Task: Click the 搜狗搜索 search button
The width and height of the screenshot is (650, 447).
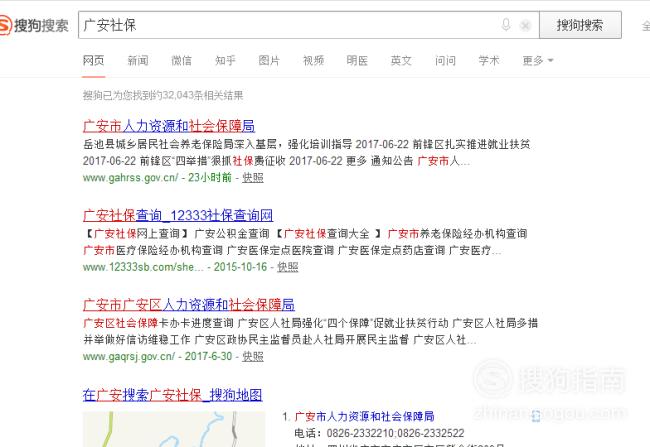Action: (x=580, y=25)
